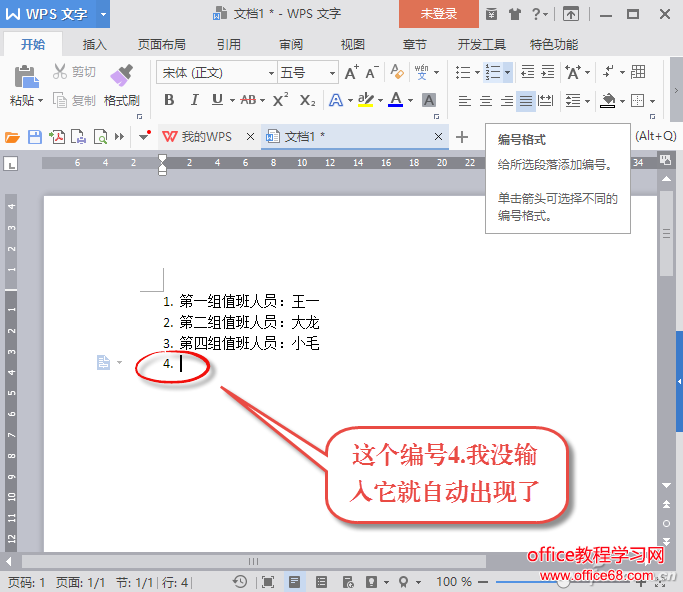
Task: Click the ruler tab selector corner box
Action: point(11,164)
